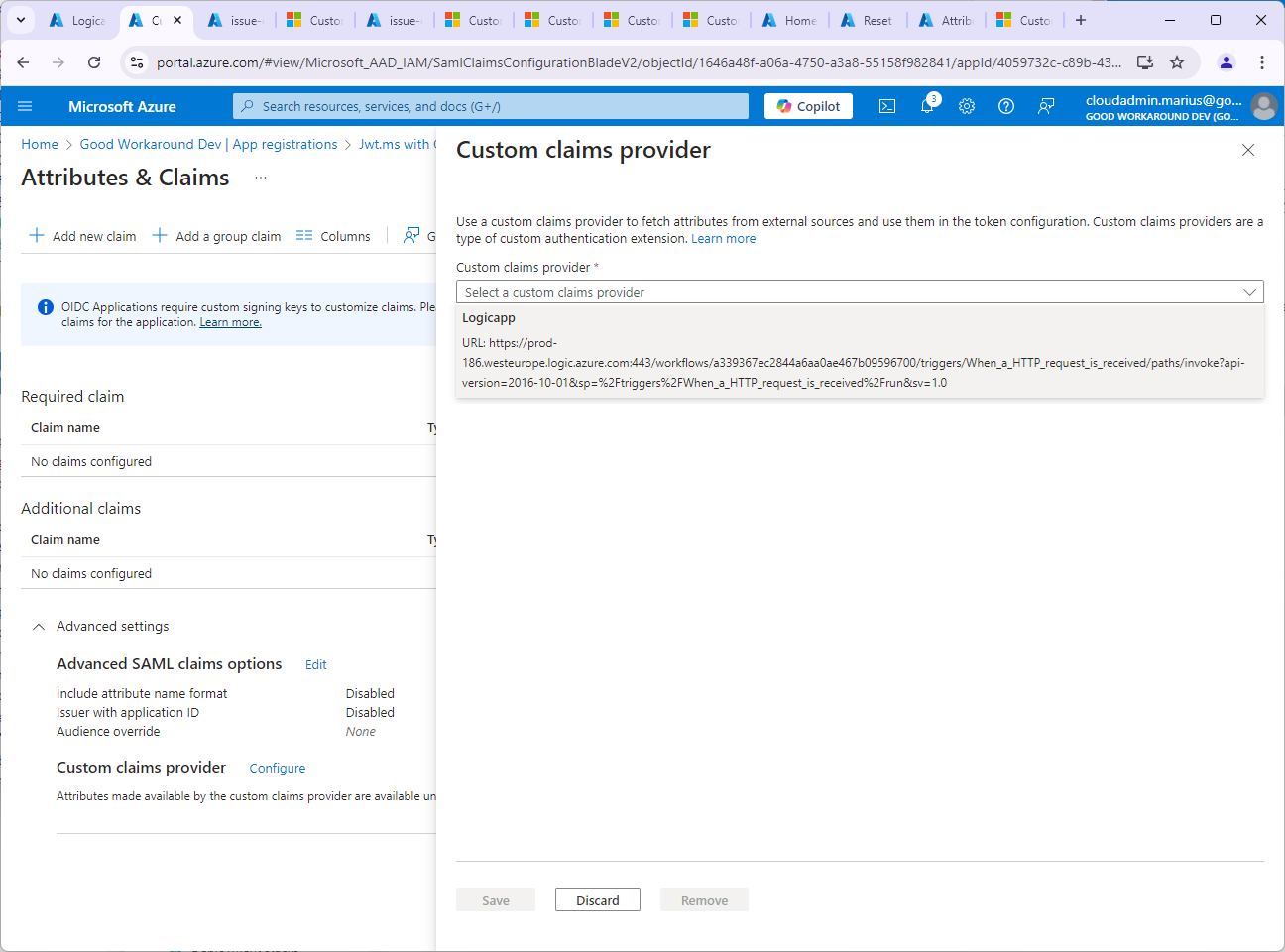Viewport: 1285px width, 952px height.
Task: Click Add new claim
Action: tap(83, 236)
